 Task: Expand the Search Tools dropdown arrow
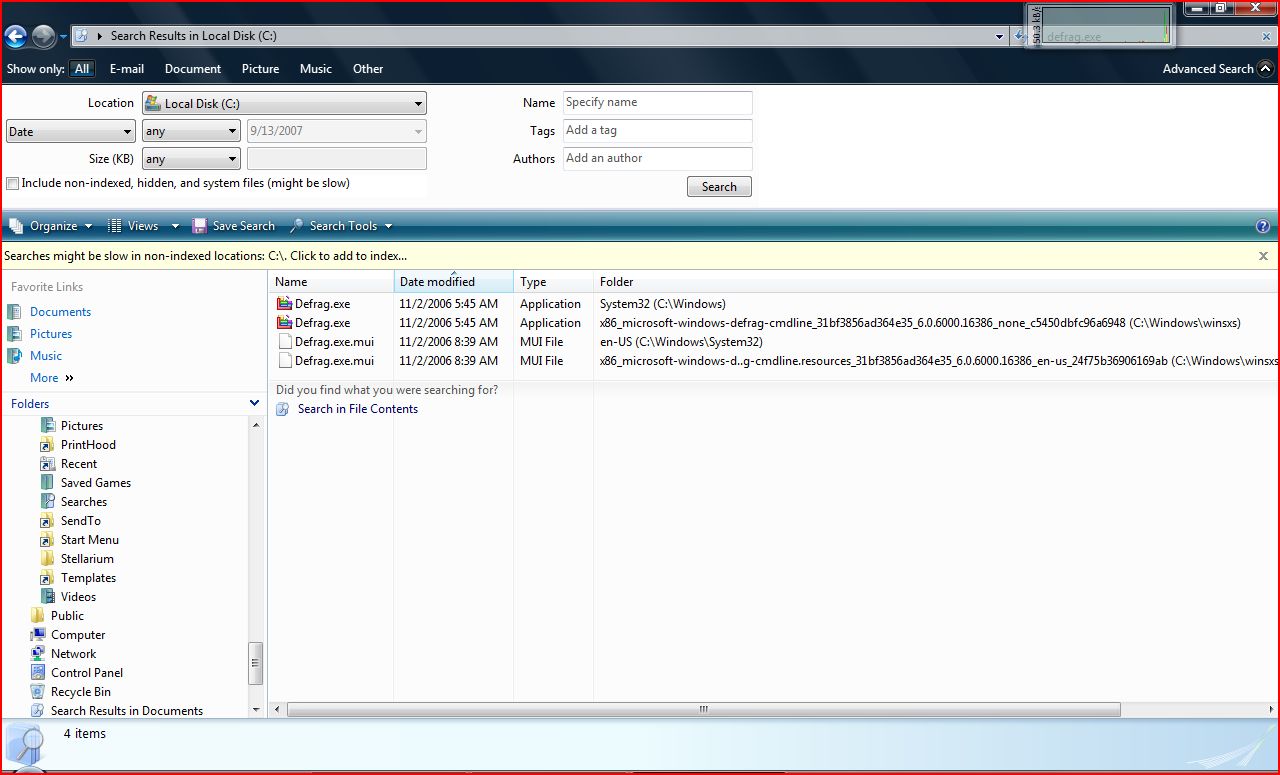click(388, 227)
